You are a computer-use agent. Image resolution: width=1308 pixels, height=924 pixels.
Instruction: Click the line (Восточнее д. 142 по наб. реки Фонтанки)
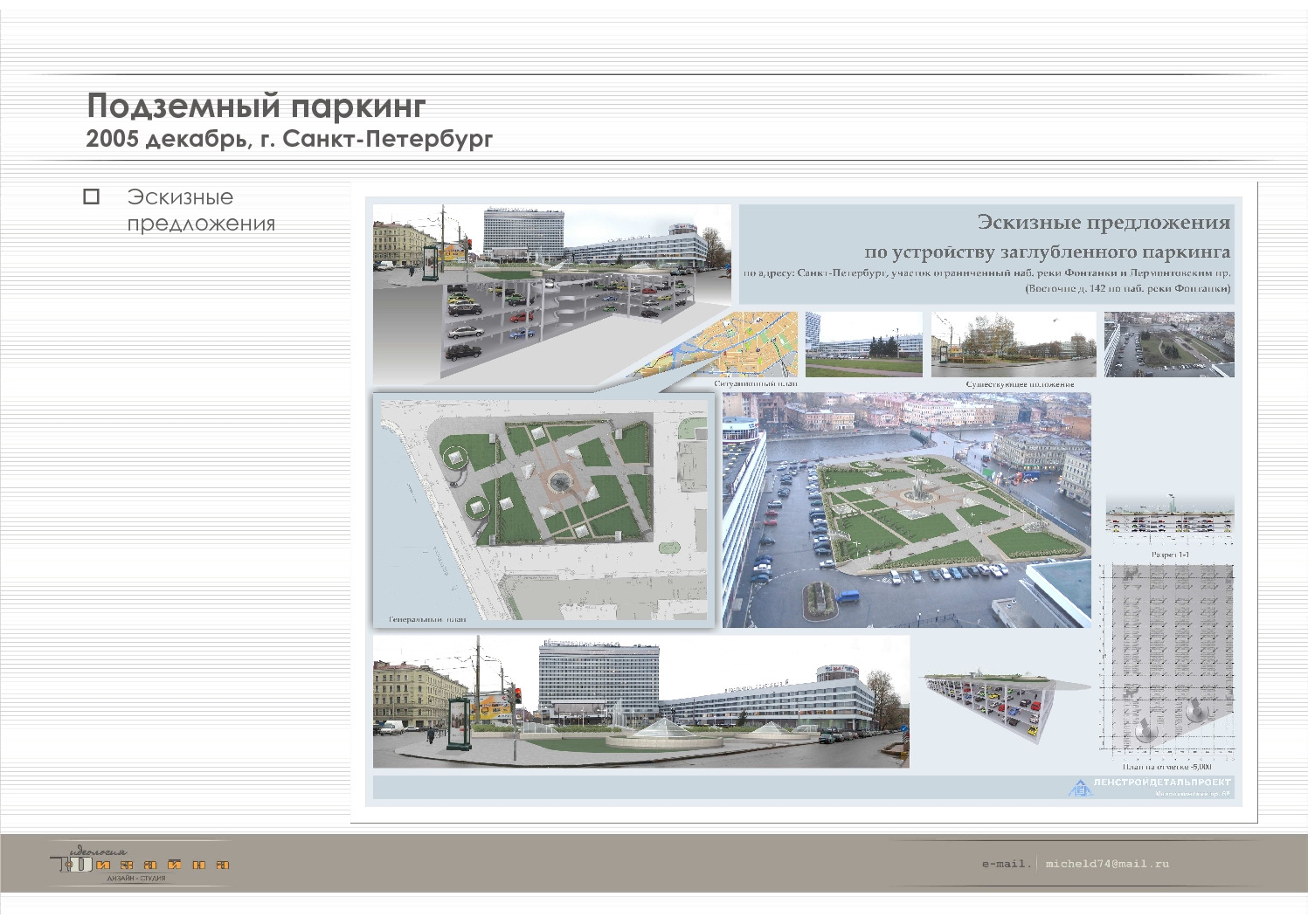click(x=1128, y=288)
